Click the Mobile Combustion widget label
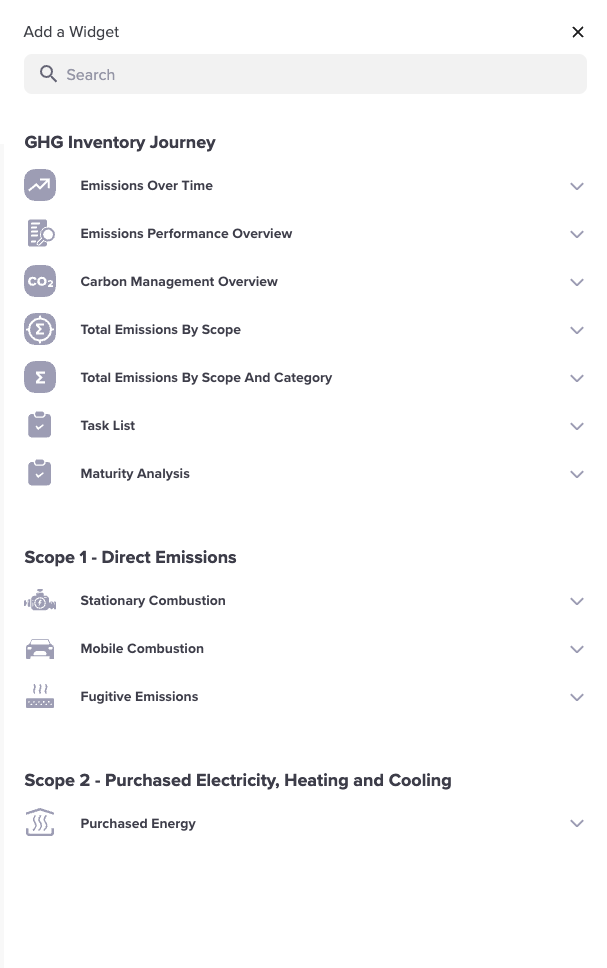The width and height of the screenshot is (607, 968). tap(142, 648)
